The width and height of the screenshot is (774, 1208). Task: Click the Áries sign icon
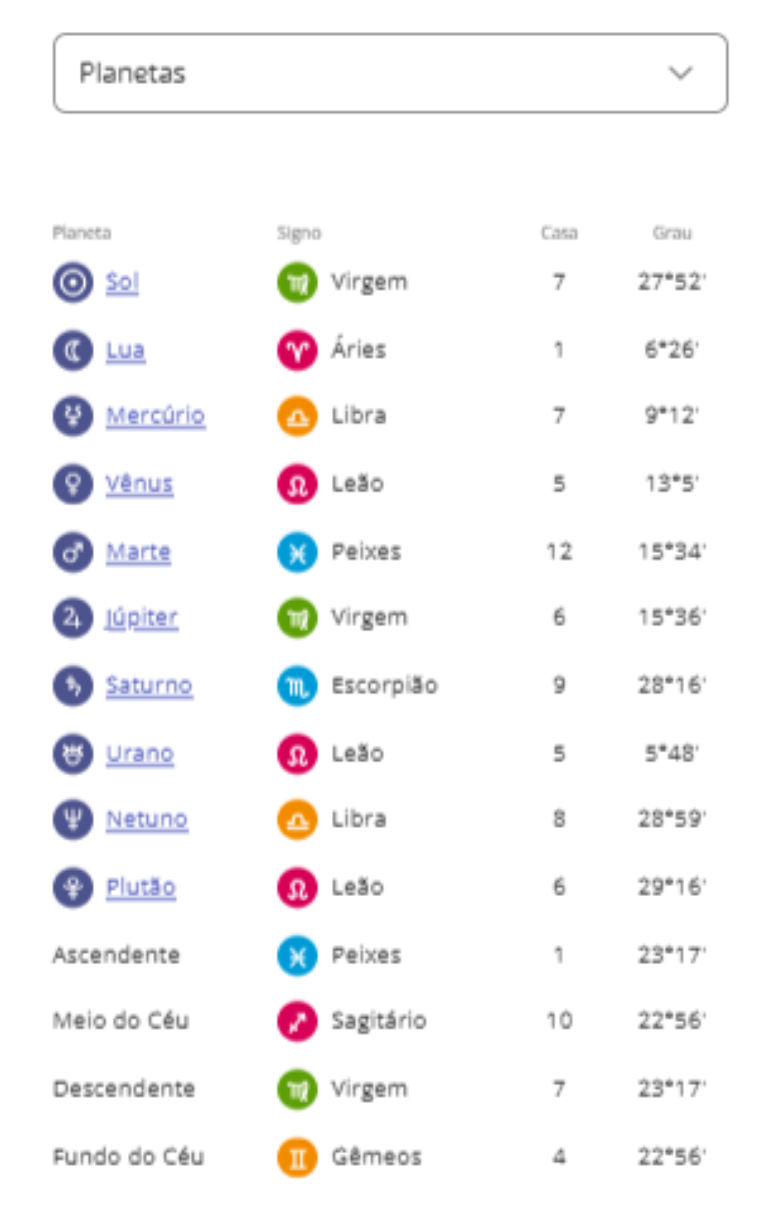coord(297,350)
